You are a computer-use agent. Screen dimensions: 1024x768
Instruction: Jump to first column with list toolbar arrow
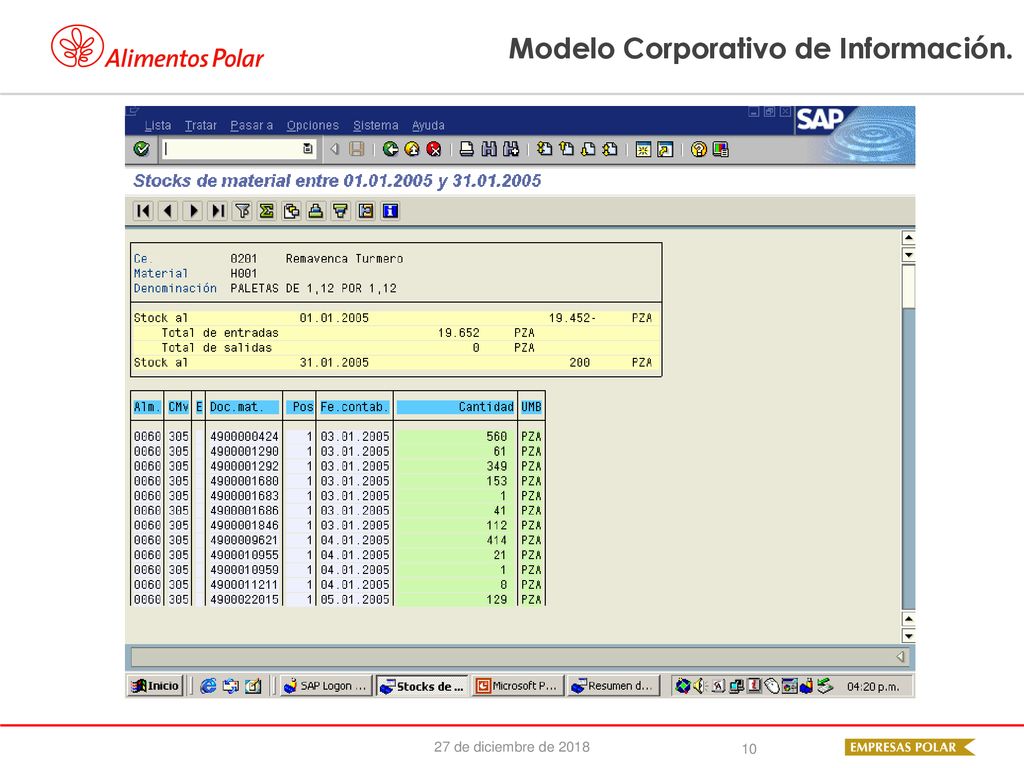click(x=143, y=211)
